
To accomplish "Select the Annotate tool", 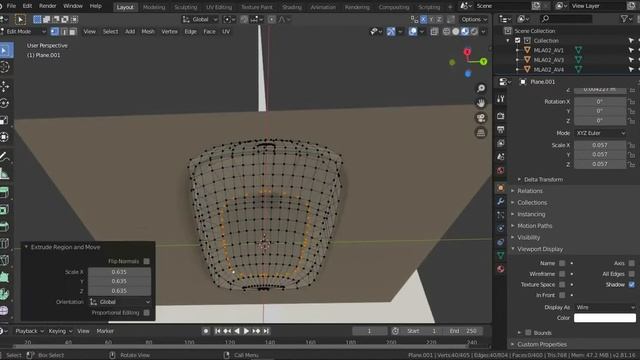I will coord(5,156).
